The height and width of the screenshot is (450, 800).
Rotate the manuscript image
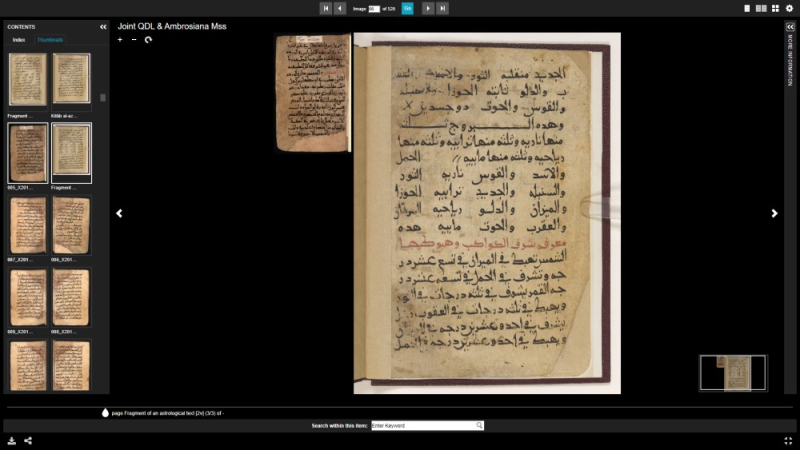[148, 39]
